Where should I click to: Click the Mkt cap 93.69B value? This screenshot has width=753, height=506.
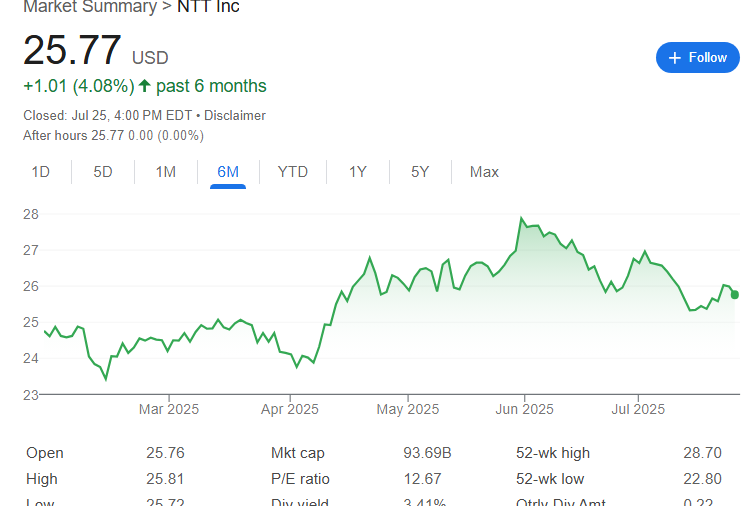click(427, 453)
